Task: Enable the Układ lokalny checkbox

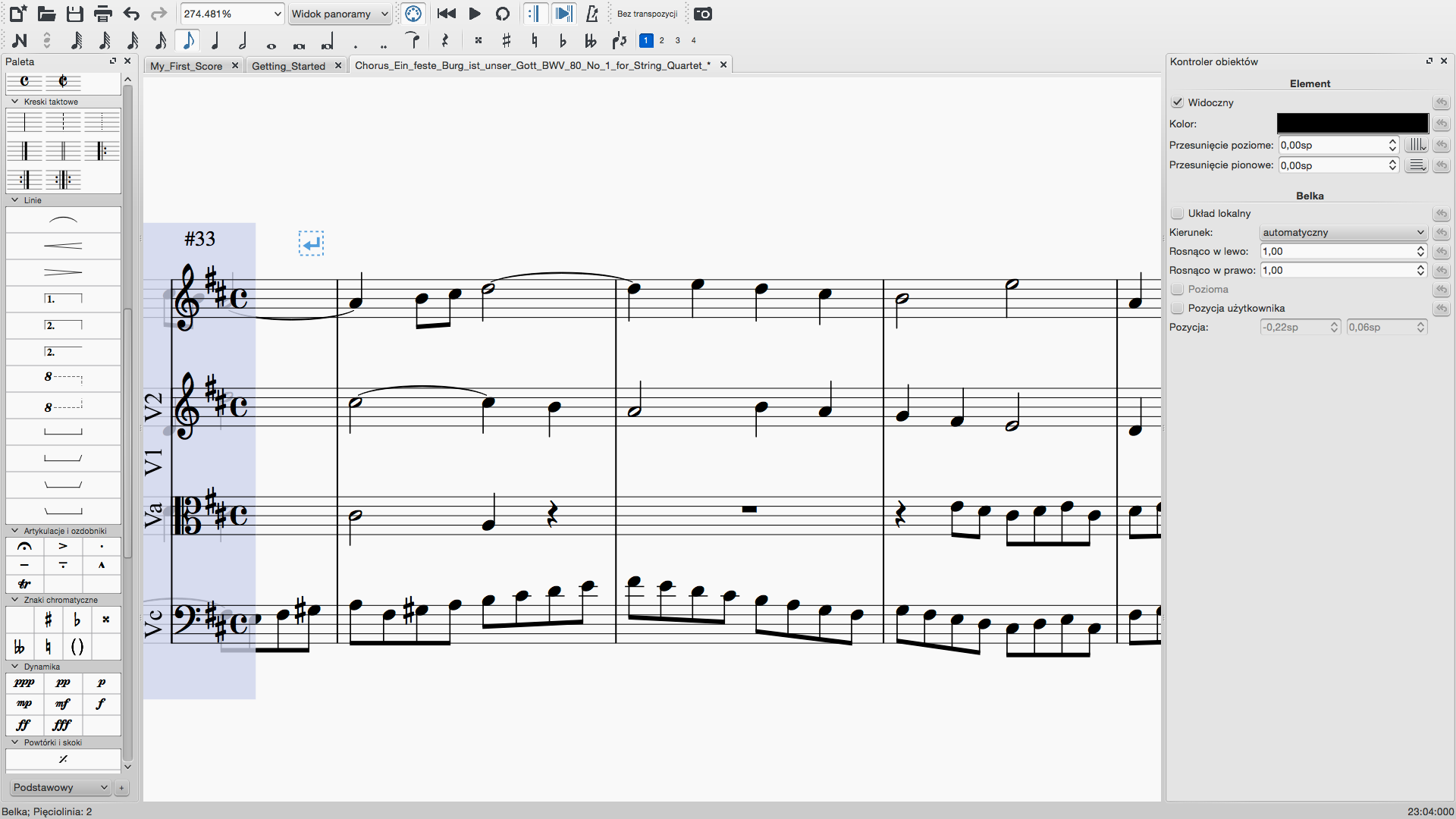Action: [x=1178, y=214]
